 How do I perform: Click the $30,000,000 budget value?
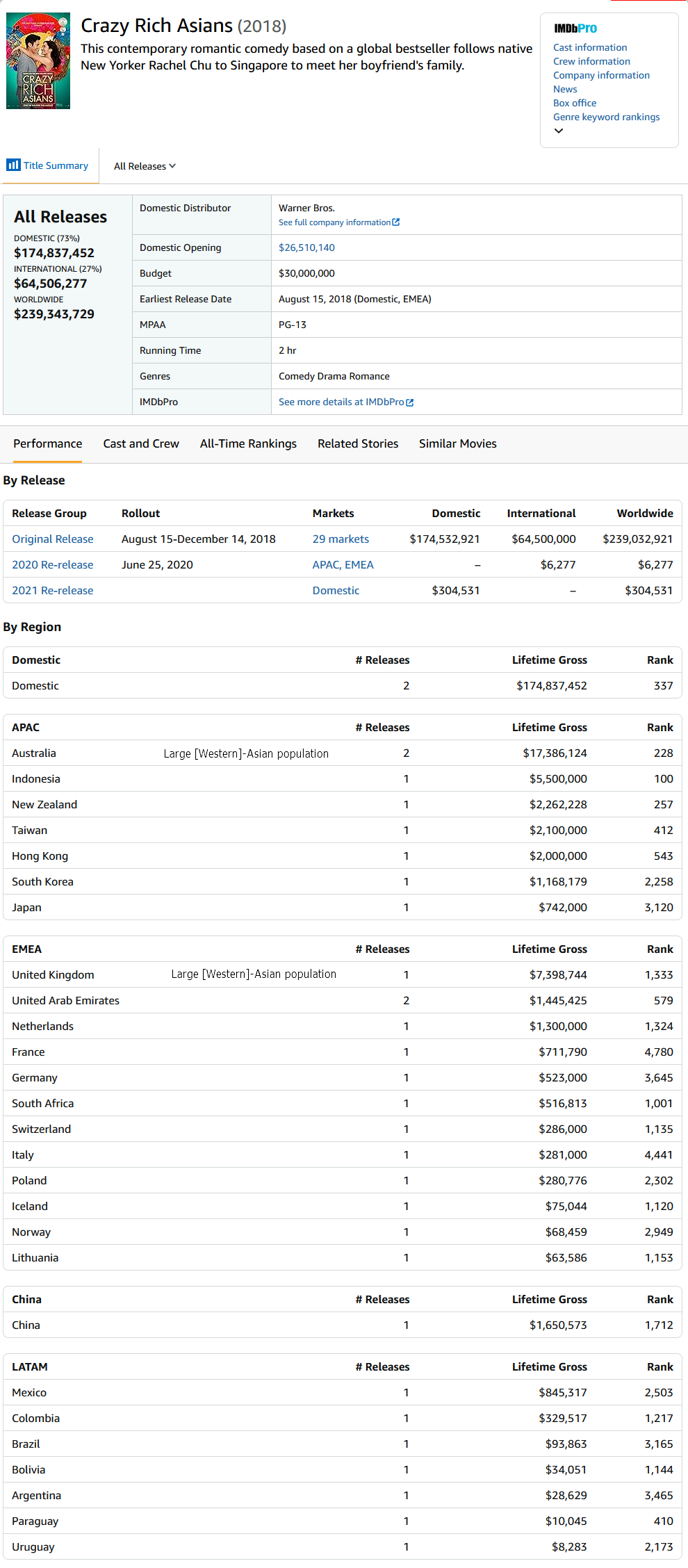pyautogui.click(x=306, y=273)
